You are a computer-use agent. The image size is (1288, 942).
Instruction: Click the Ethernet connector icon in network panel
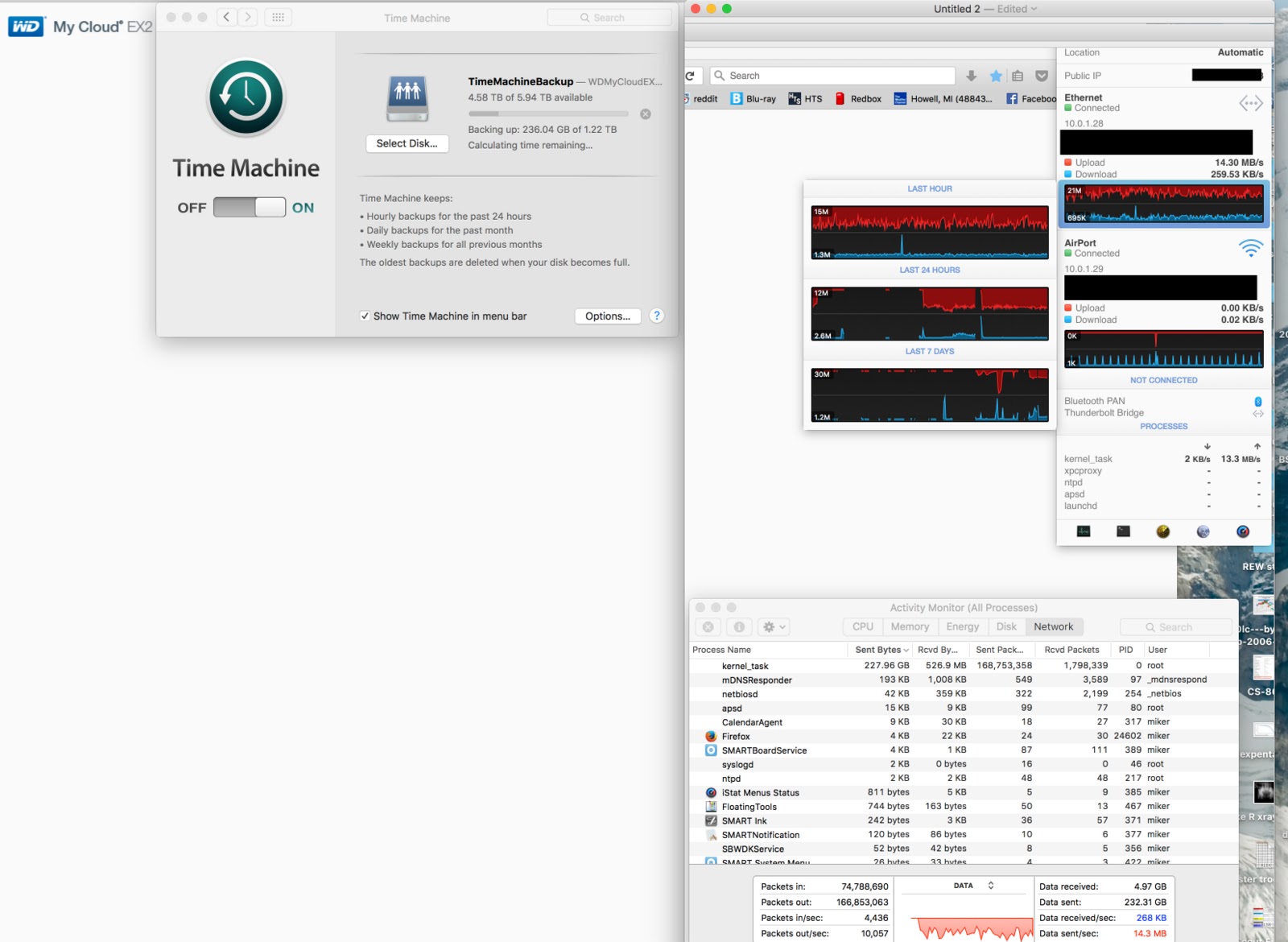[x=1251, y=103]
